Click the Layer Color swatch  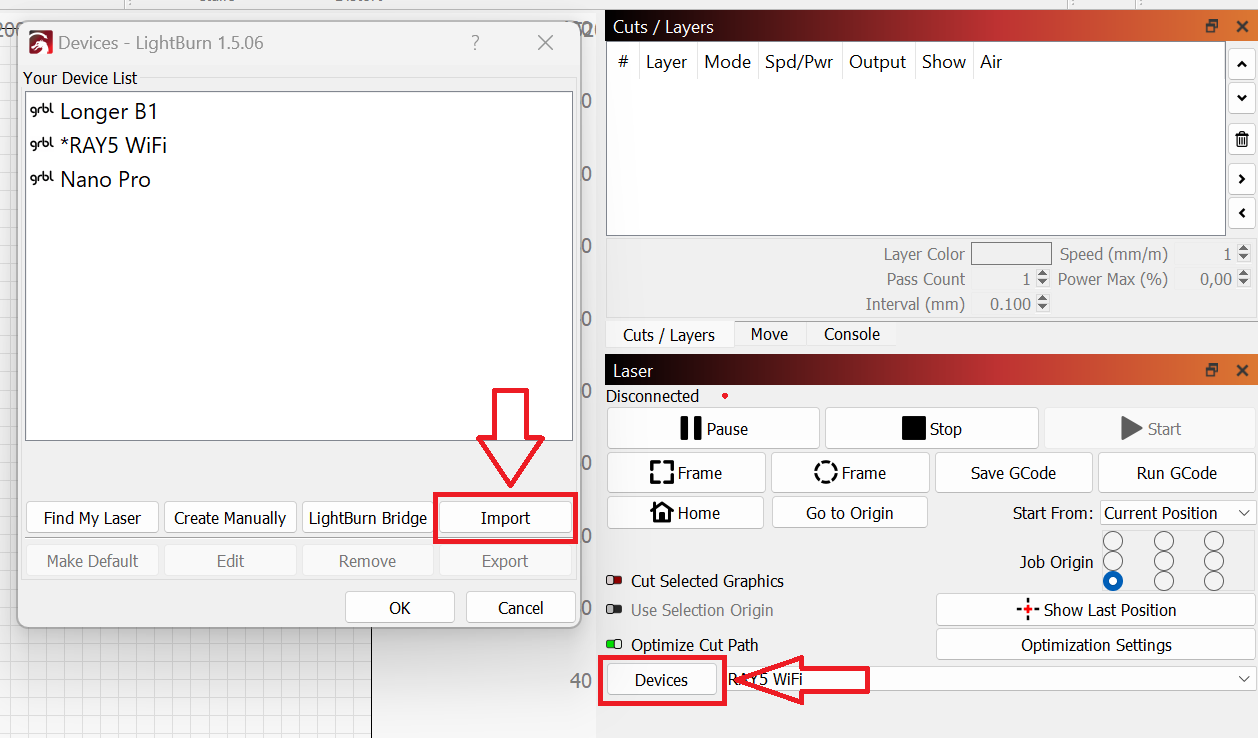click(x=1010, y=254)
